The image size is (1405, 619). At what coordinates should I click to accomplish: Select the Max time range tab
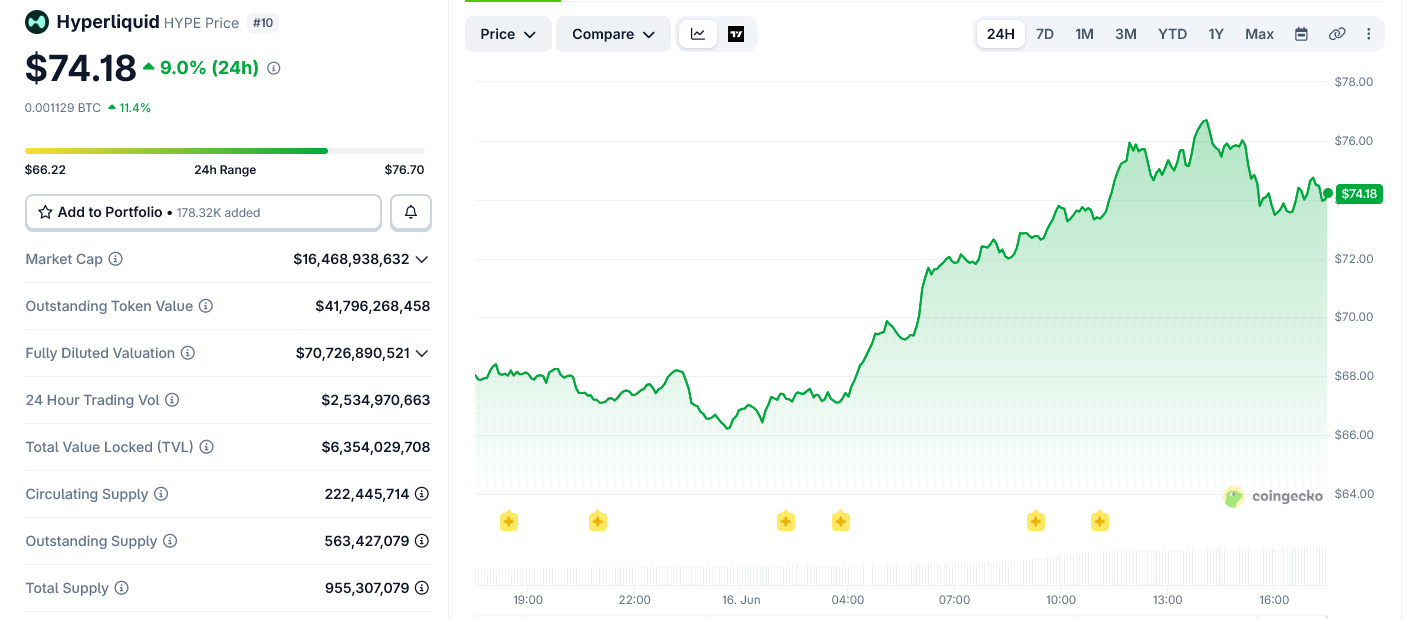1259,34
